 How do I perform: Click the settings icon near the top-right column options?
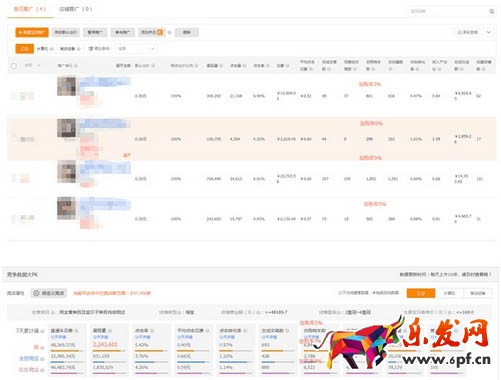click(x=459, y=32)
